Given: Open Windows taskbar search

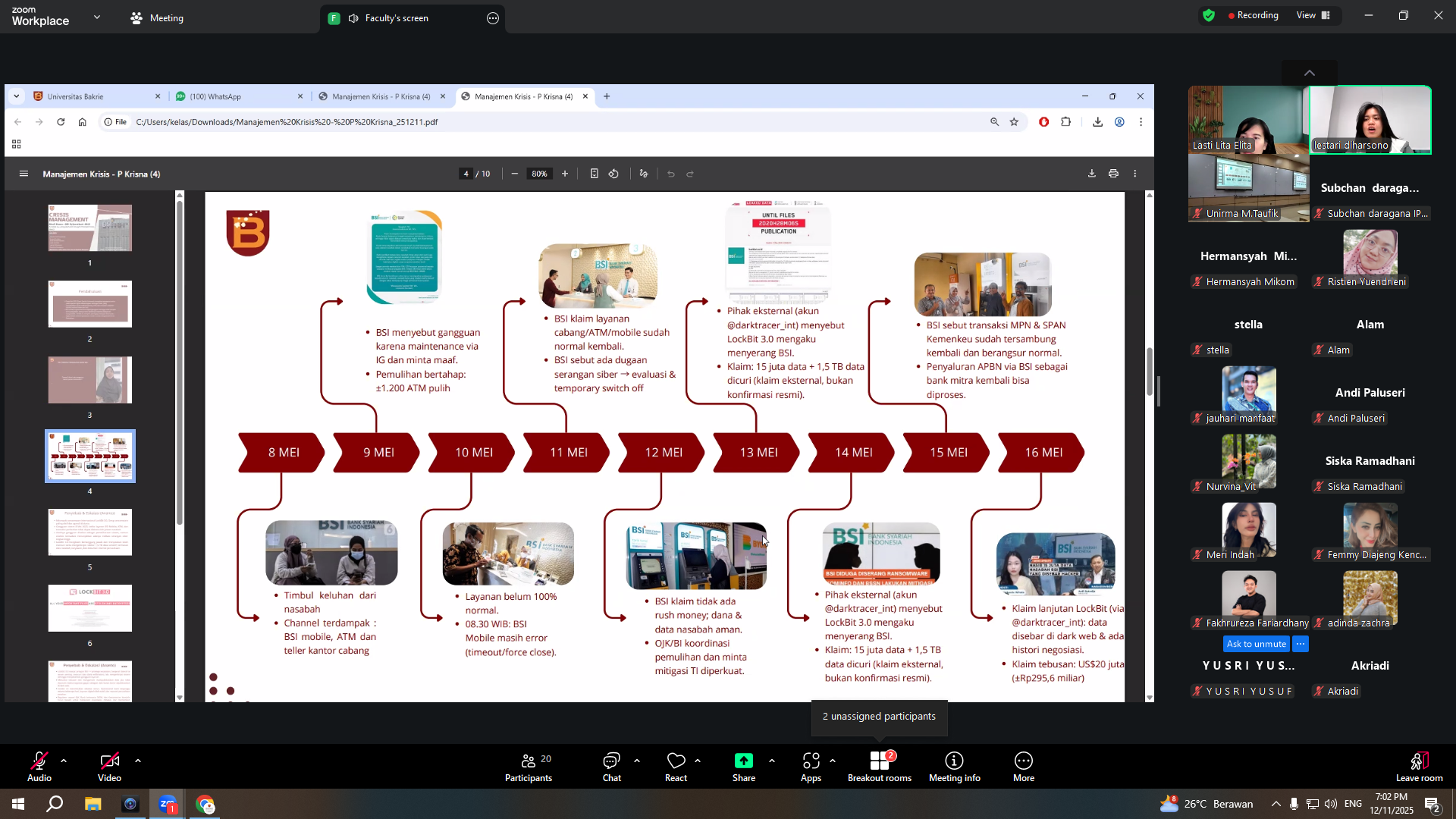Looking at the screenshot, I should click(55, 804).
